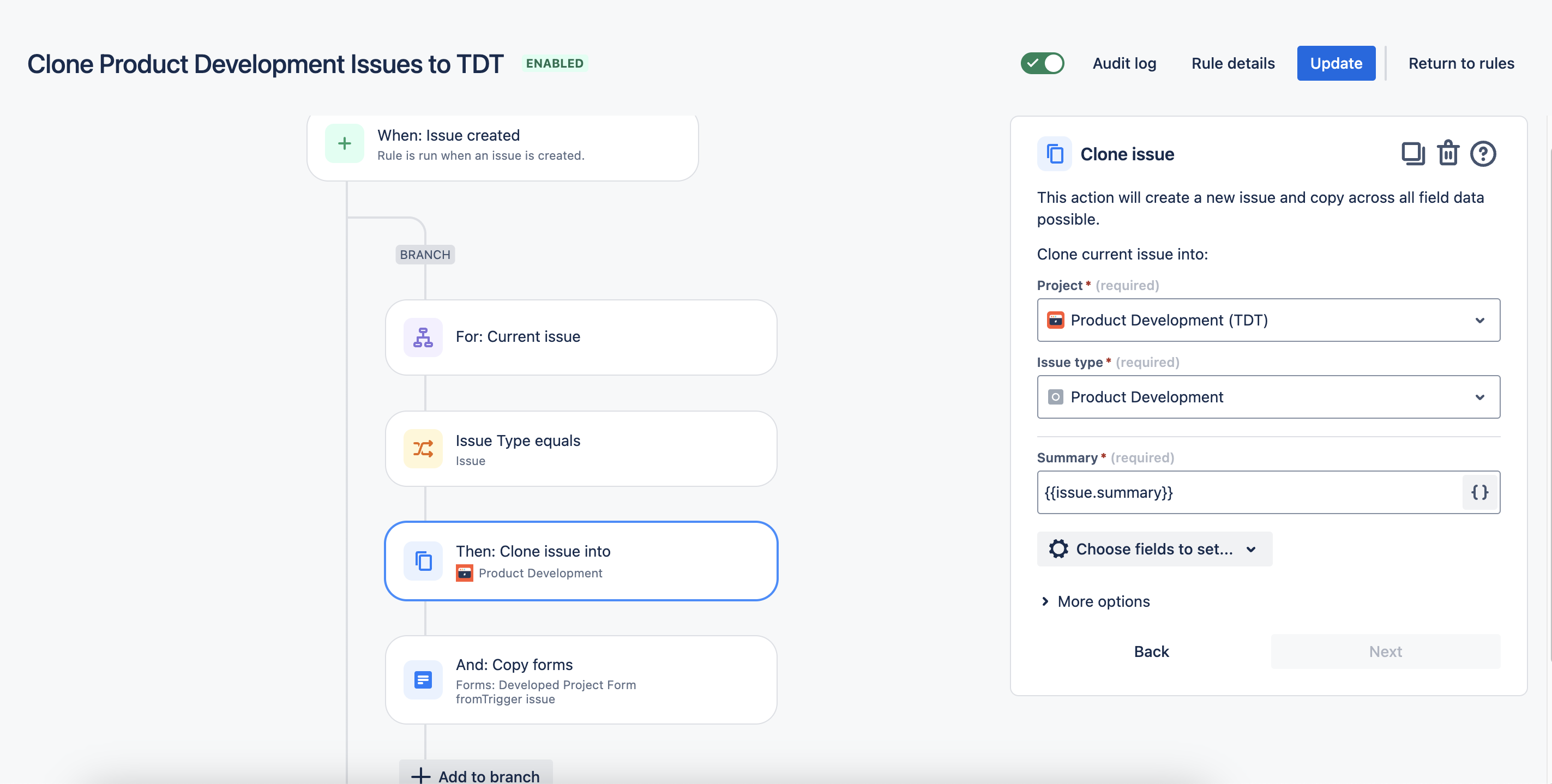The width and height of the screenshot is (1552, 784).
Task: Click the ENABLED status badge
Action: (x=554, y=63)
